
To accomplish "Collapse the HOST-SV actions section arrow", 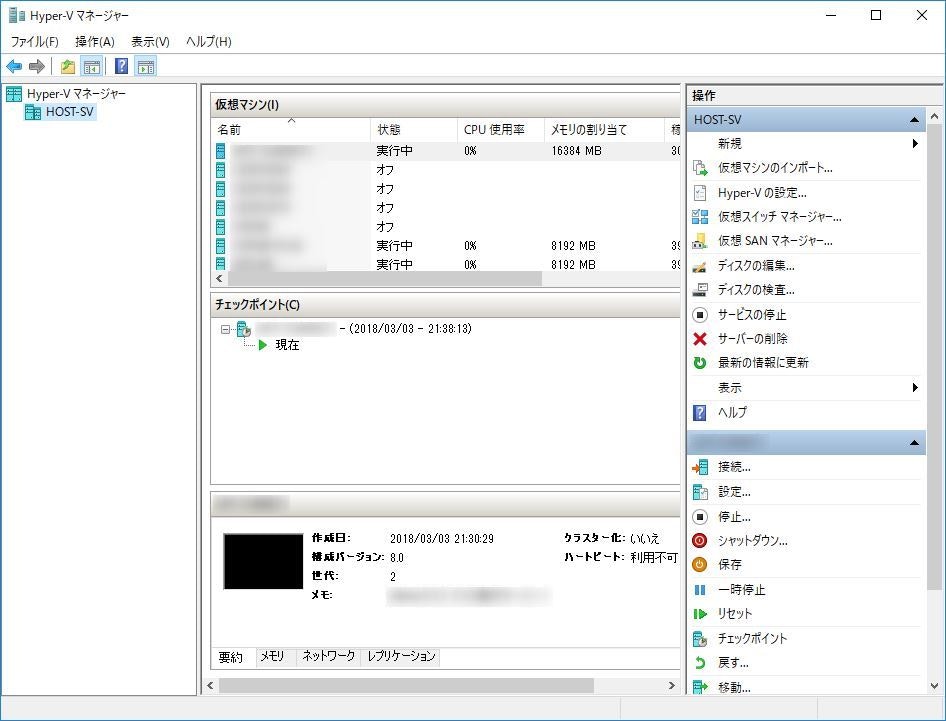I will (x=915, y=120).
